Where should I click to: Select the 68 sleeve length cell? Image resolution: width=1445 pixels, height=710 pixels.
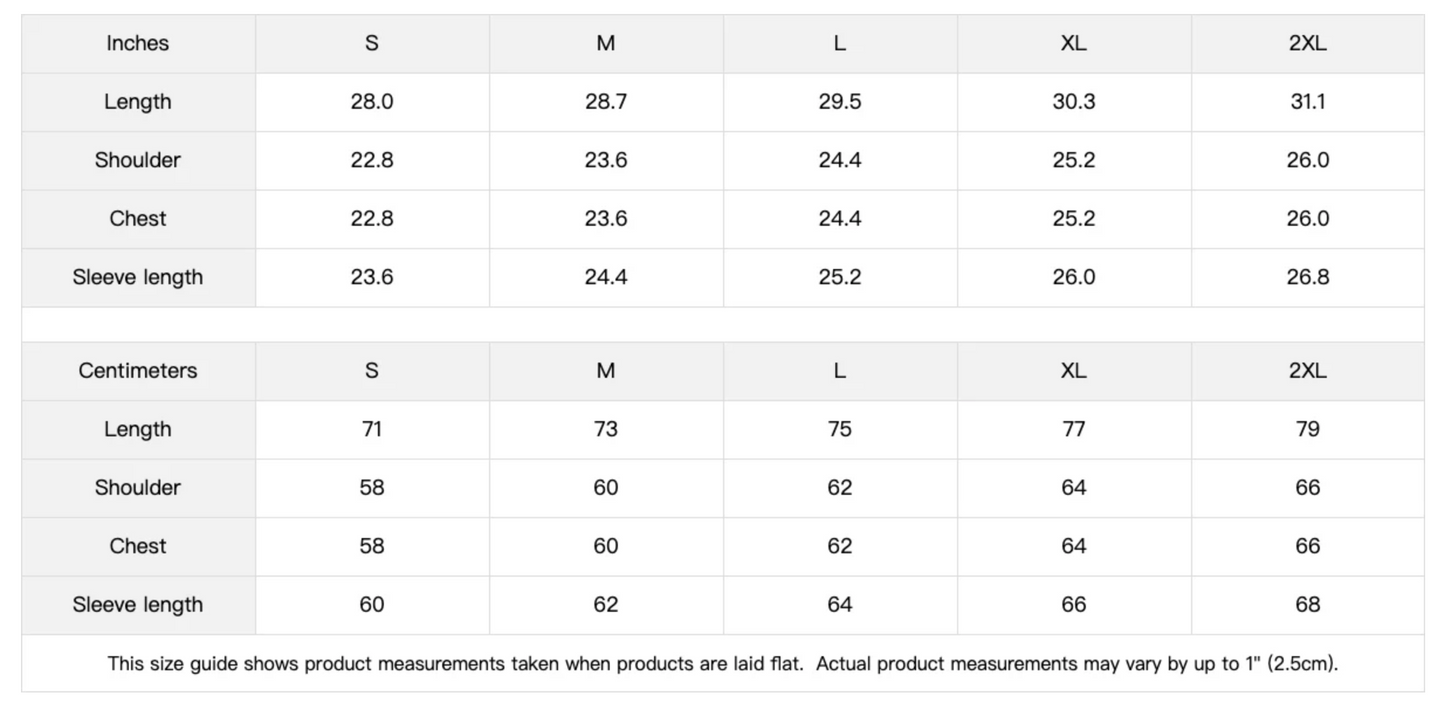[x=1307, y=604]
